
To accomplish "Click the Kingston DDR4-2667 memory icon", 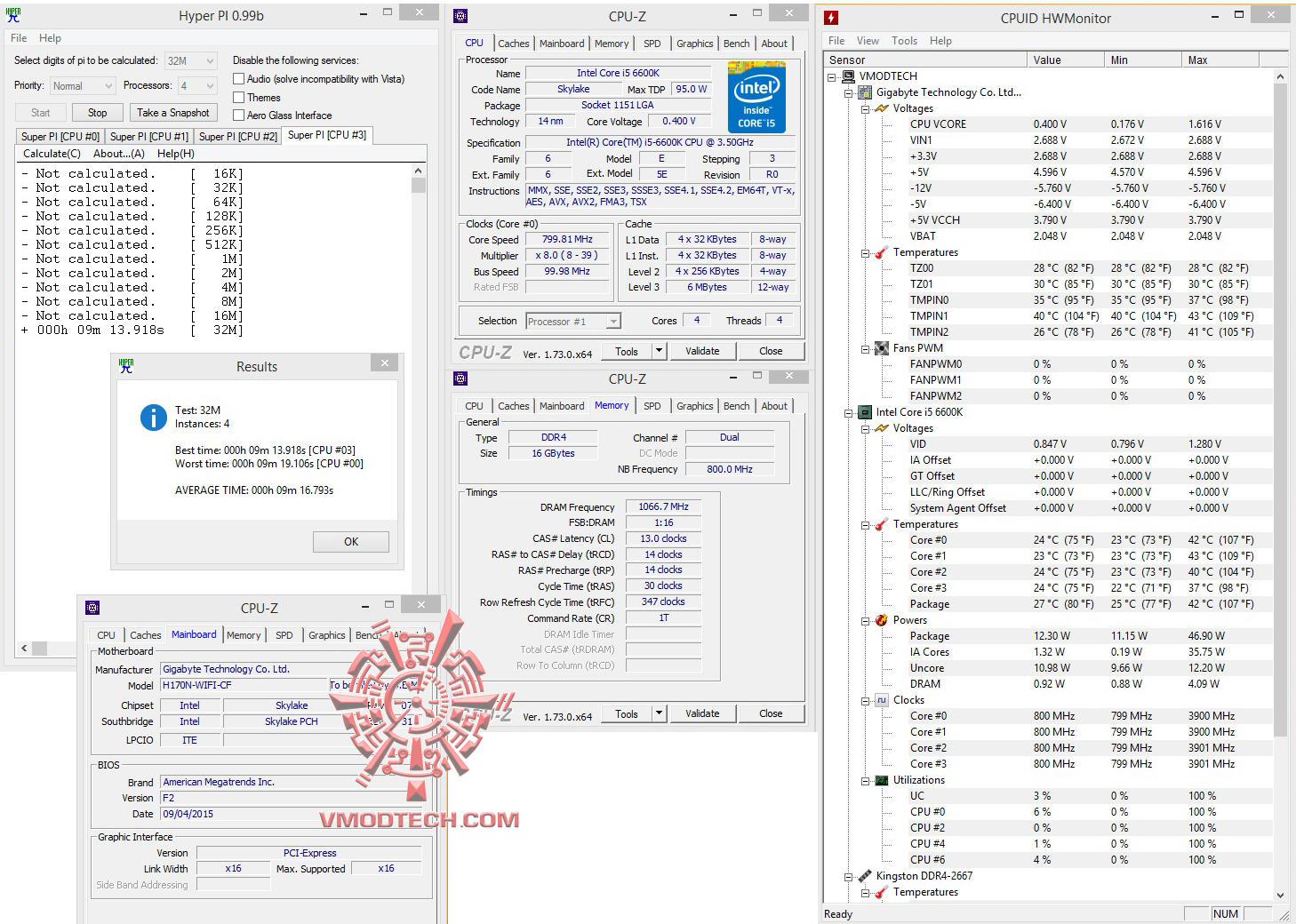I will [x=865, y=876].
